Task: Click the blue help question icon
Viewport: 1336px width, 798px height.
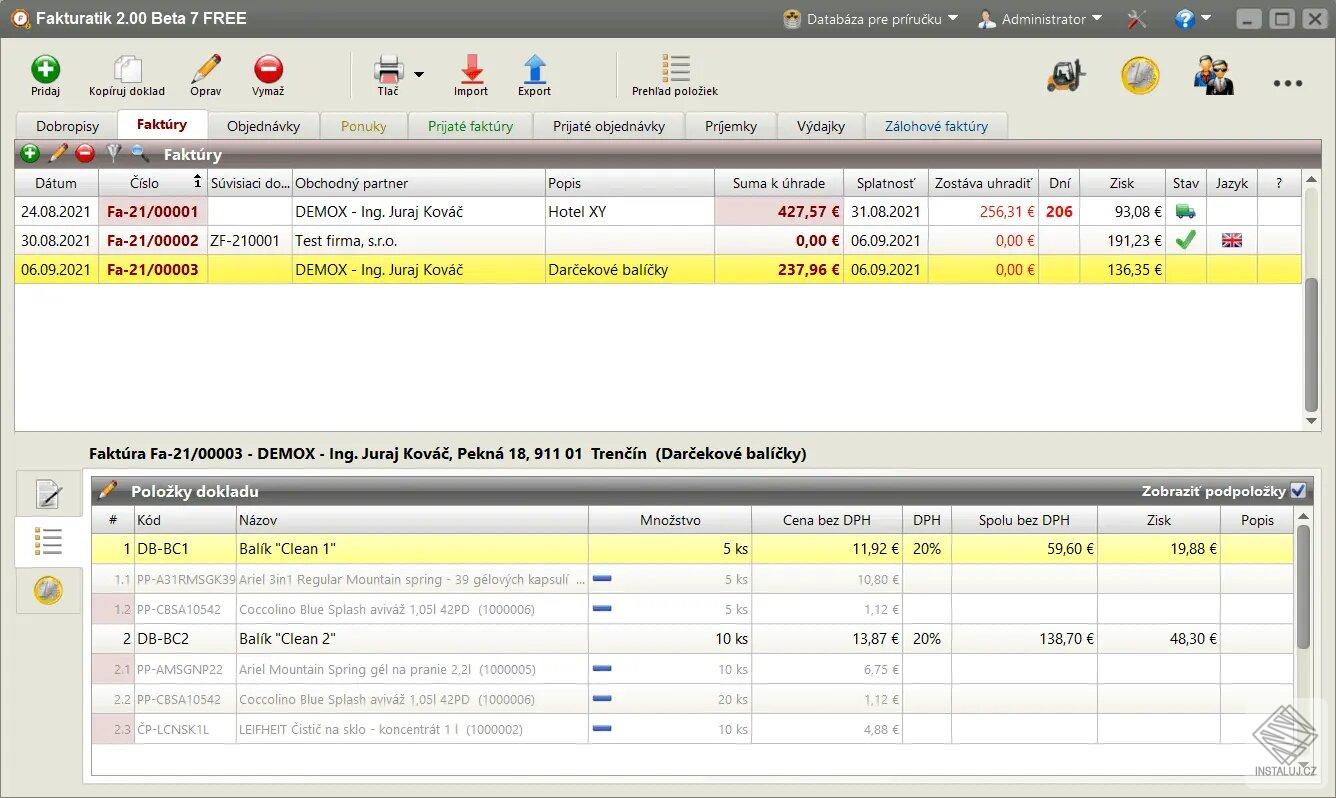Action: coord(1185,19)
